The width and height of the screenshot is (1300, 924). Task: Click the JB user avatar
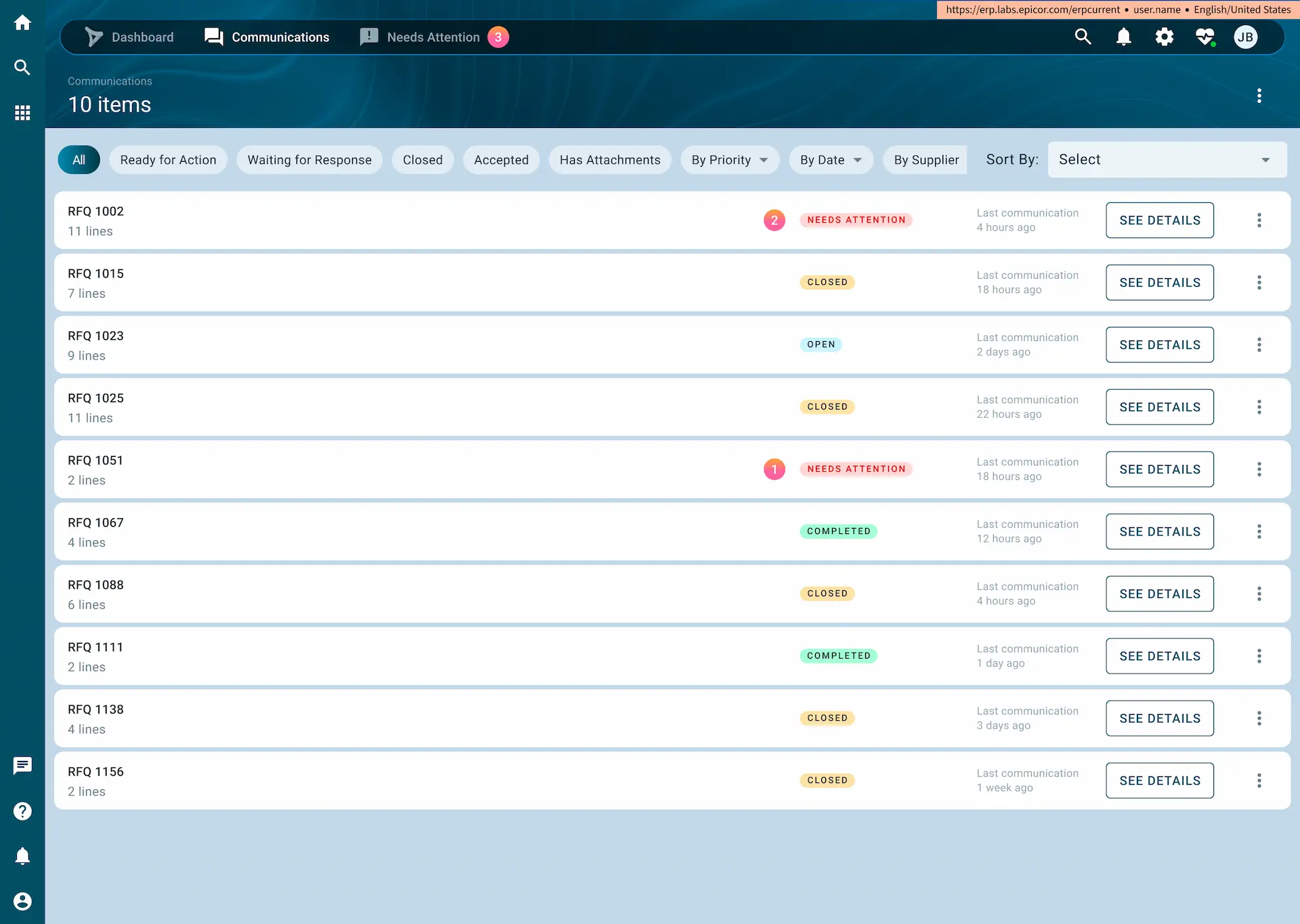coord(1247,37)
